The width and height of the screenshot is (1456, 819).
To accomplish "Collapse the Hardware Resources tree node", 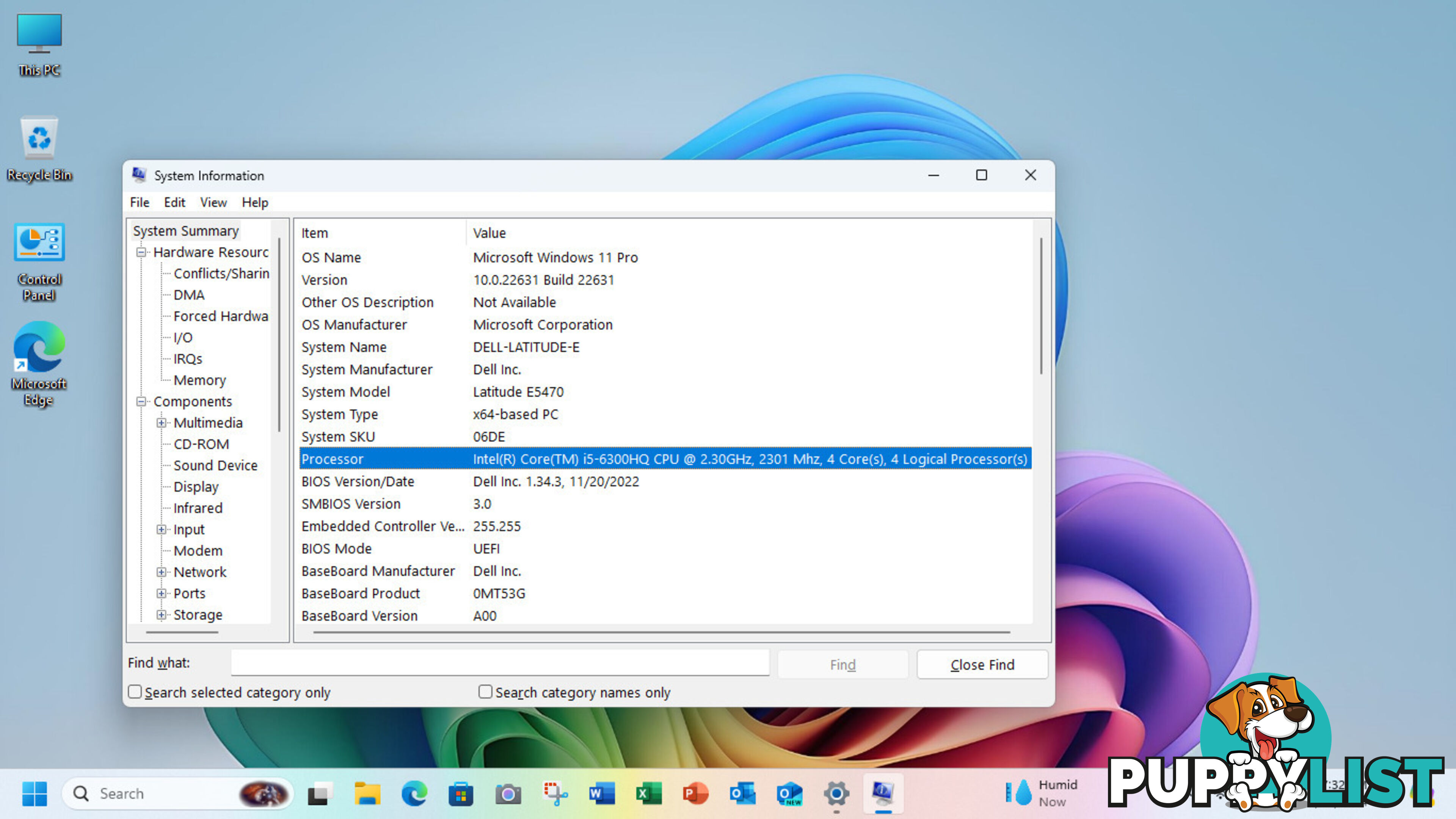I will coord(141,252).
